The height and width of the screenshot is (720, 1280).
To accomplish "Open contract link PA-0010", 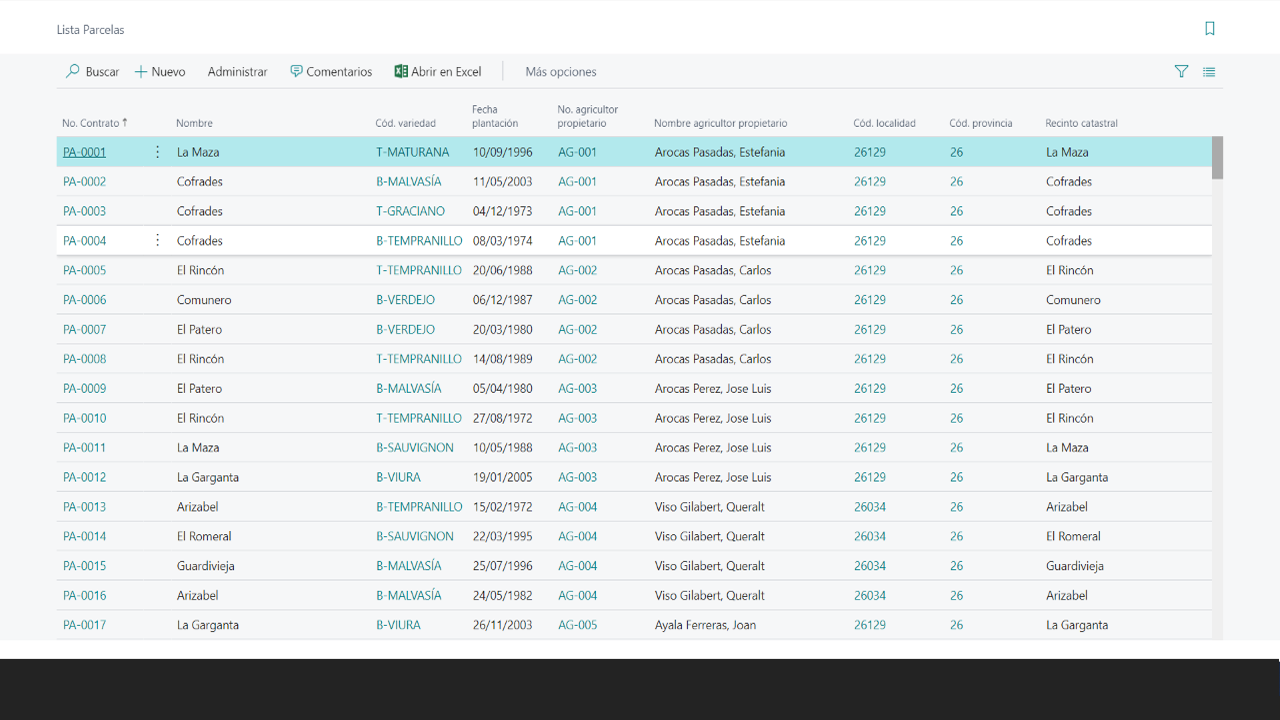I will click(84, 418).
